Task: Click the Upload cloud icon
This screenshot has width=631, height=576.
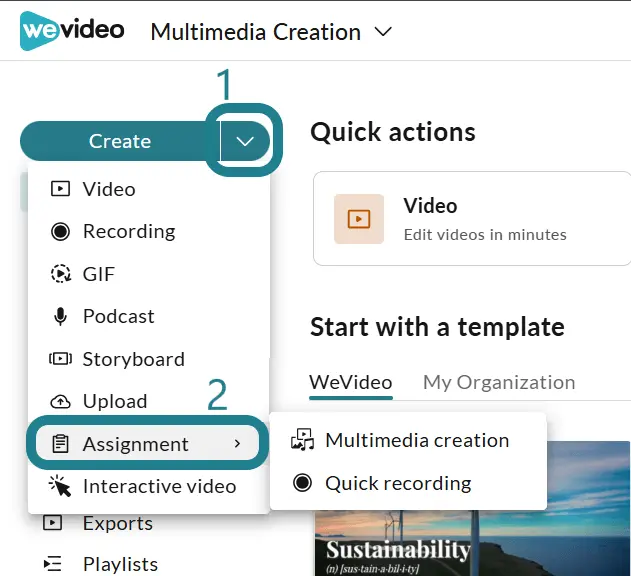Action: 60,401
